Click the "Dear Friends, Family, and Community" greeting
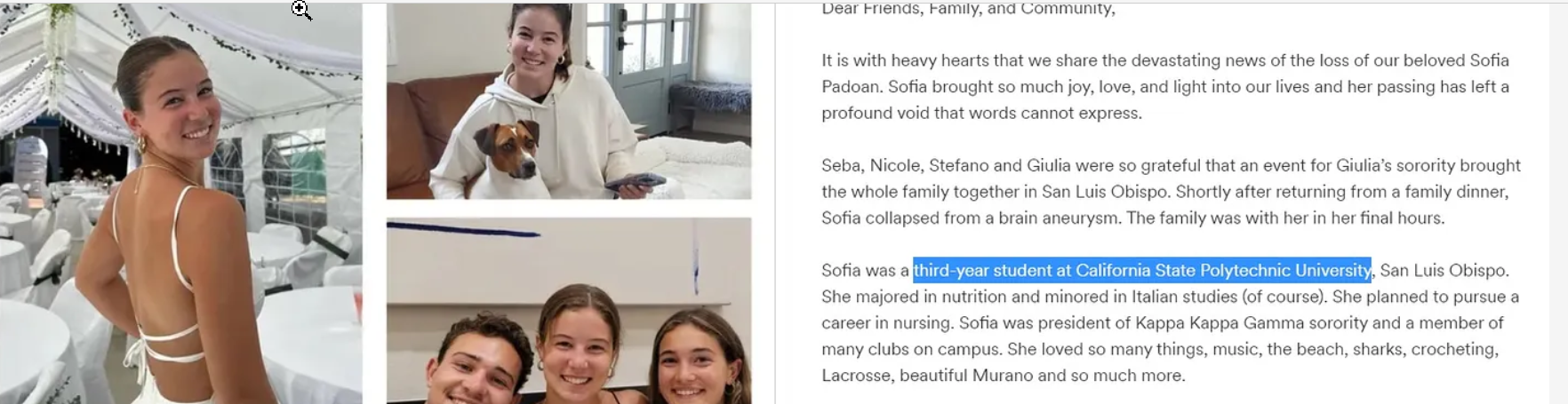 [x=968, y=9]
